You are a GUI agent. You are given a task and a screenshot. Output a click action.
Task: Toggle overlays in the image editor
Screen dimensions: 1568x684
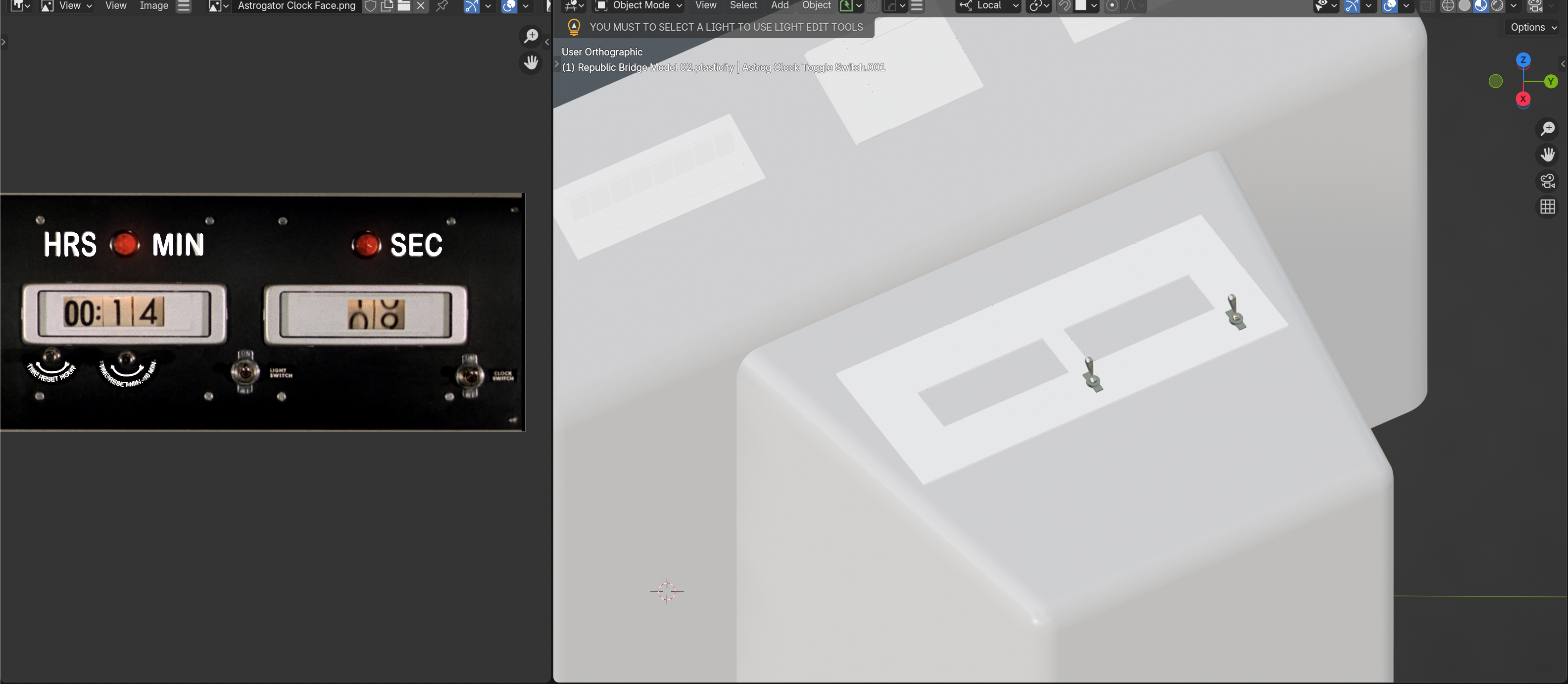(509, 5)
